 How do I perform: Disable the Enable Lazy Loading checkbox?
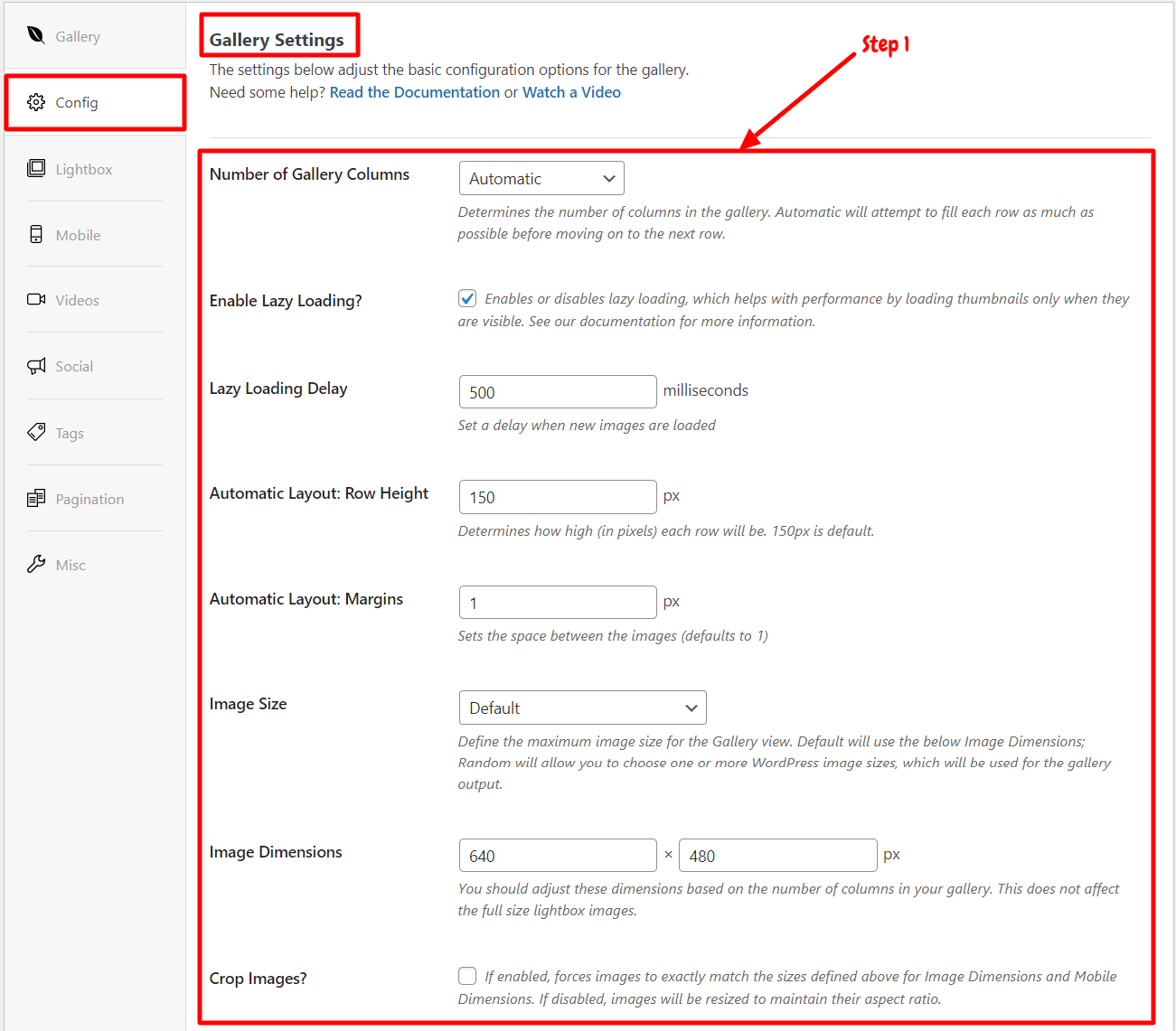pyautogui.click(x=467, y=298)
